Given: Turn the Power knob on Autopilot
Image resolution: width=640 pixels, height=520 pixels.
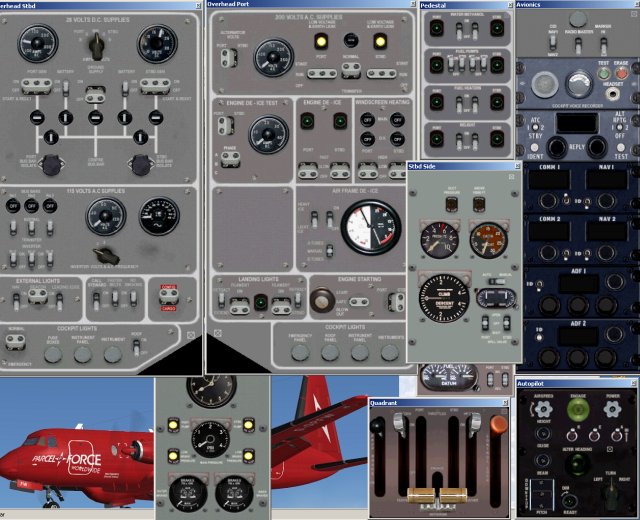Looking at the screenshot, I should (613, 409).
